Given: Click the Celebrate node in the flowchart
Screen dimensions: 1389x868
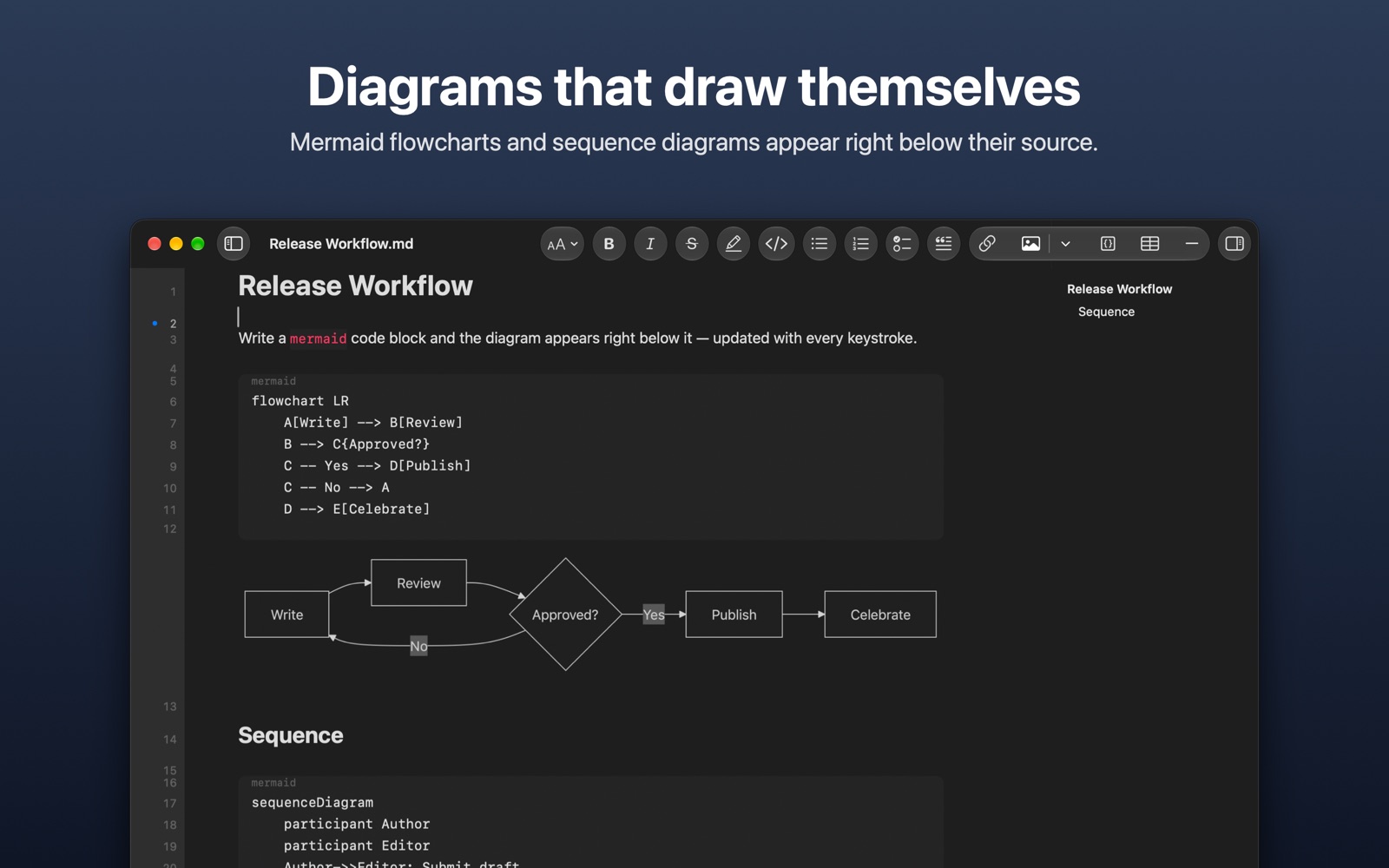Looking at the screenshot, I should tap(880, 615).
